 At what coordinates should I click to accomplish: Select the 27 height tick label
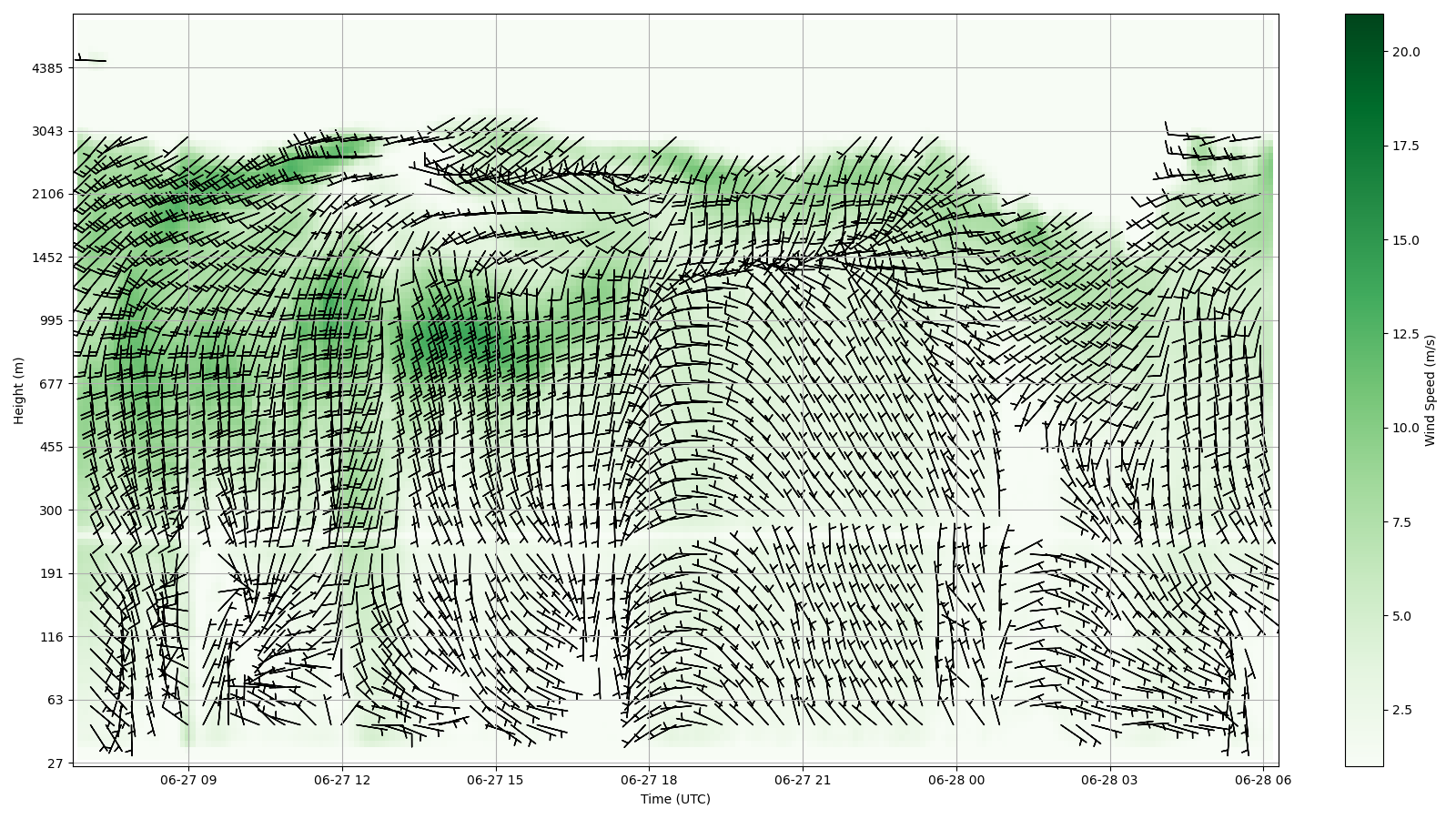[55, 763]
